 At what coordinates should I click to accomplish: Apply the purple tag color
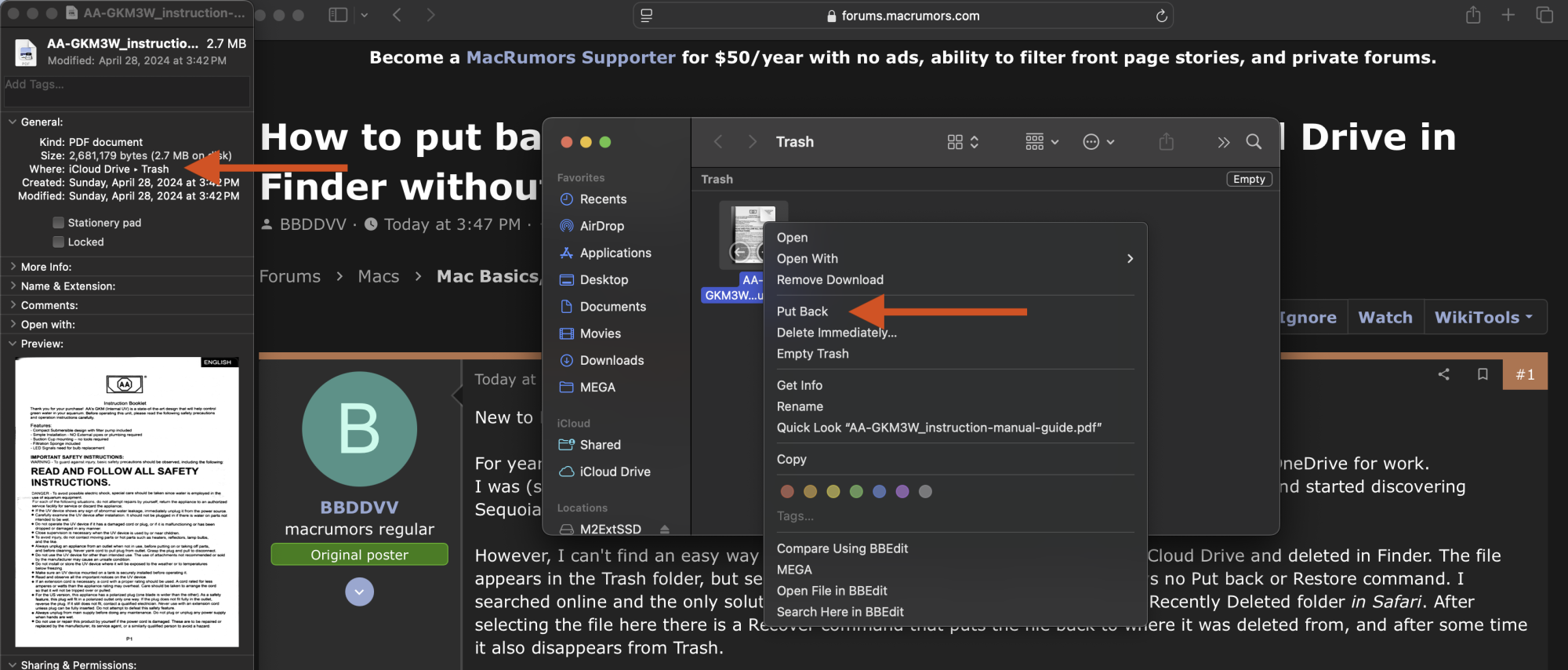tap(902, 491)
